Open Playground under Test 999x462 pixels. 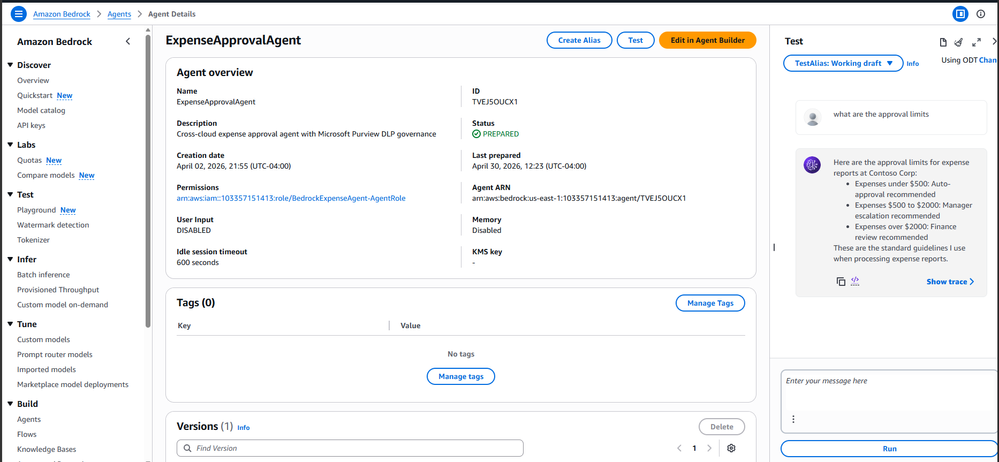(x=37, y=210)
